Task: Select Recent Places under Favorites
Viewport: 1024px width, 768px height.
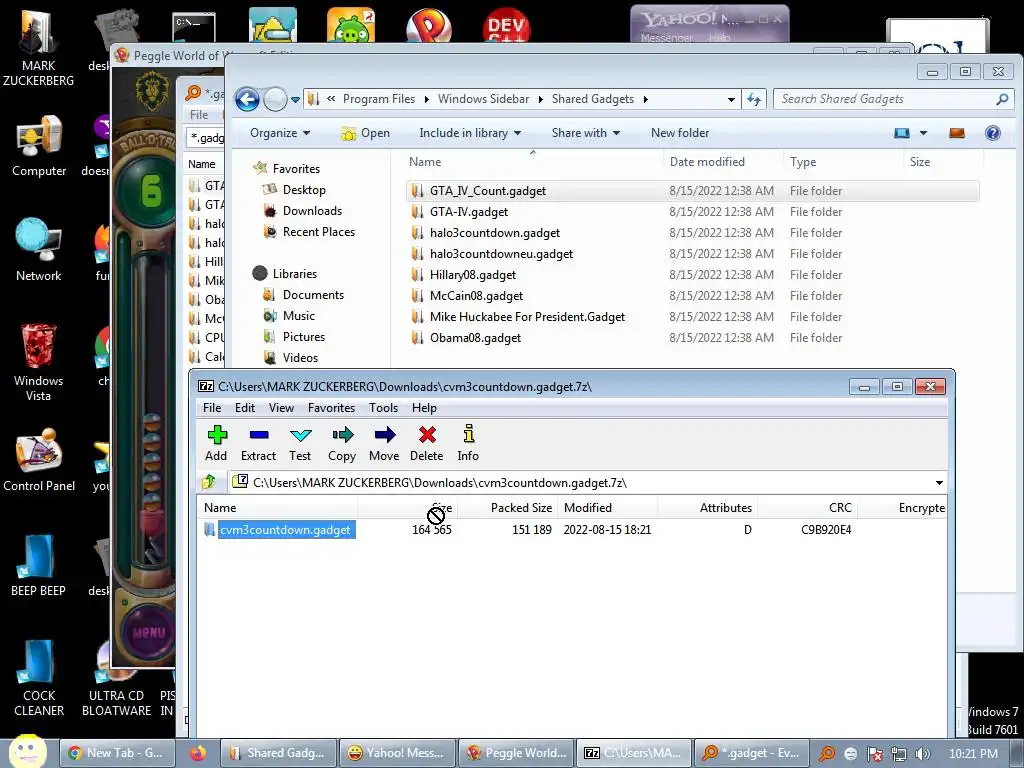Action: 319,232
